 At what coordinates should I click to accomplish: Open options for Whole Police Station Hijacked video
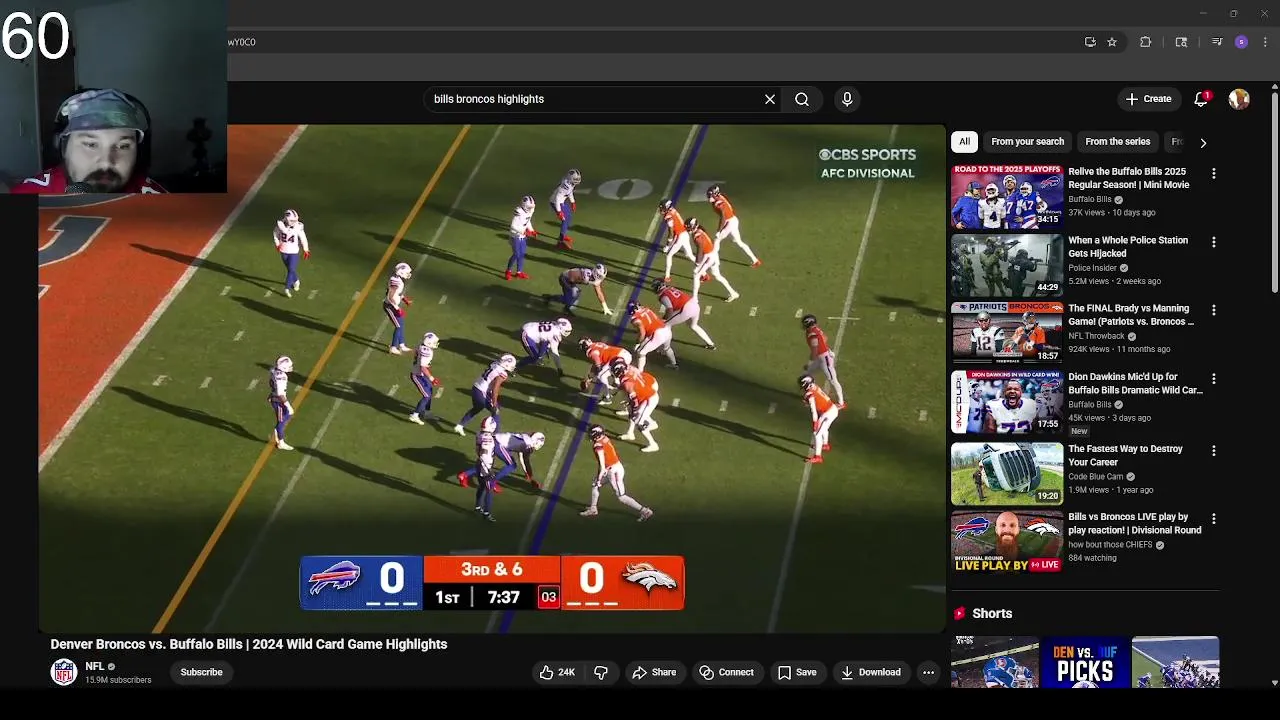pyautogui.click(x=1214, y=242)
